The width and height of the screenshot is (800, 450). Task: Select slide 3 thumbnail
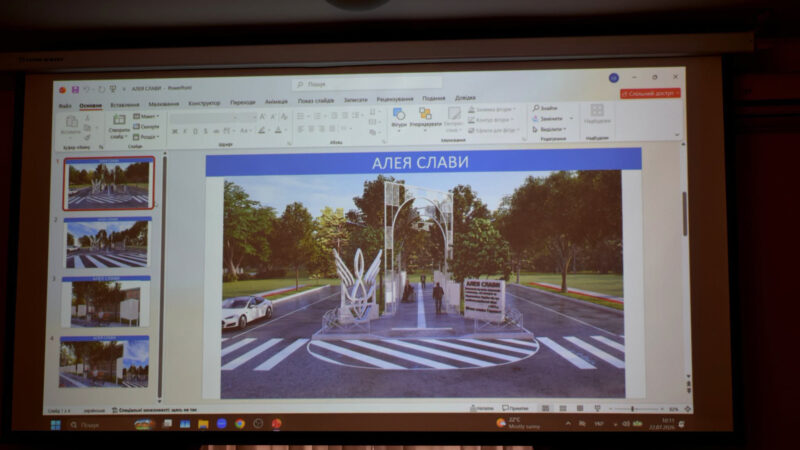(106, 302)
